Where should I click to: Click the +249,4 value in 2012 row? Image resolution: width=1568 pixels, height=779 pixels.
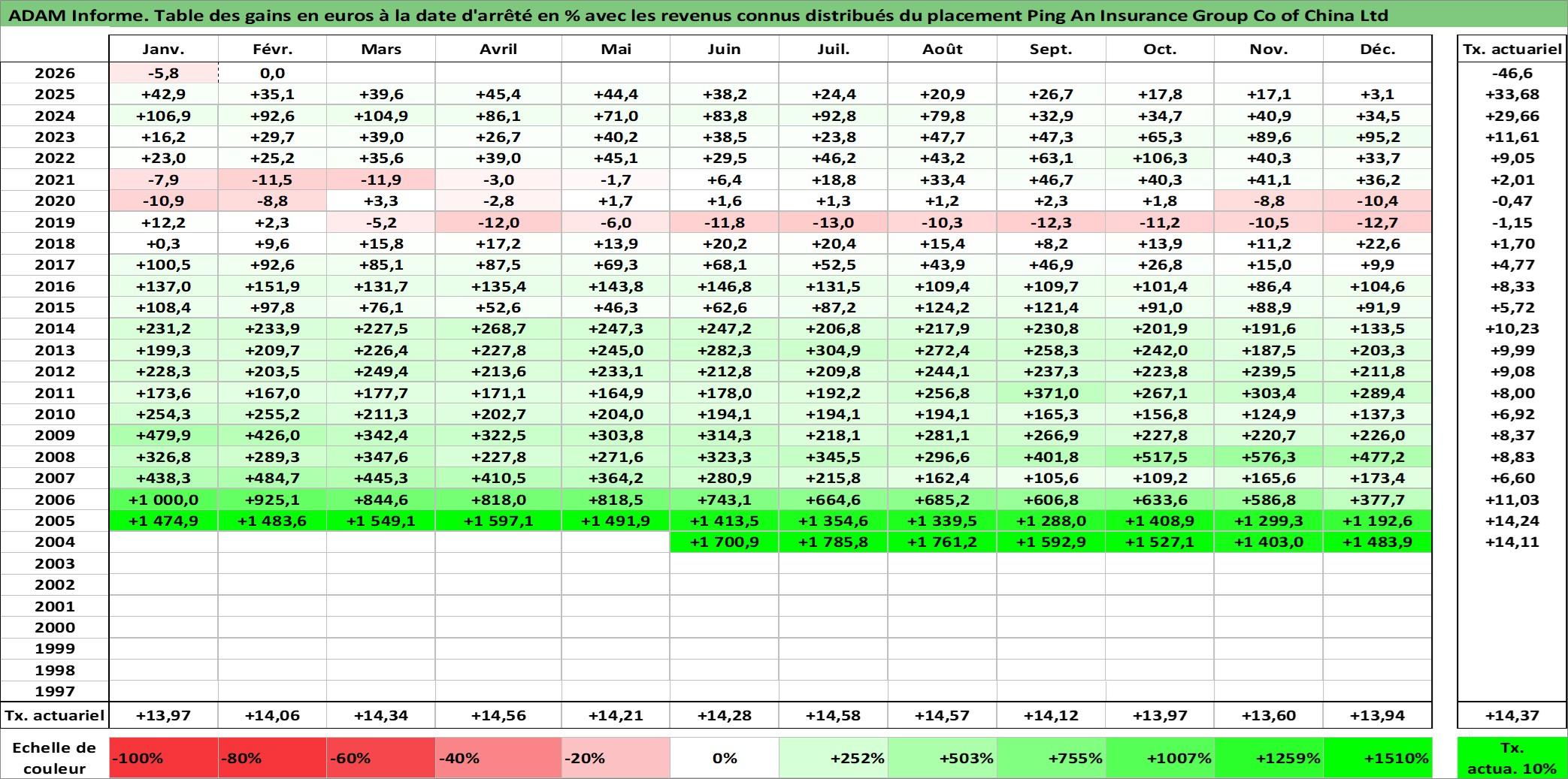point(381,371)
